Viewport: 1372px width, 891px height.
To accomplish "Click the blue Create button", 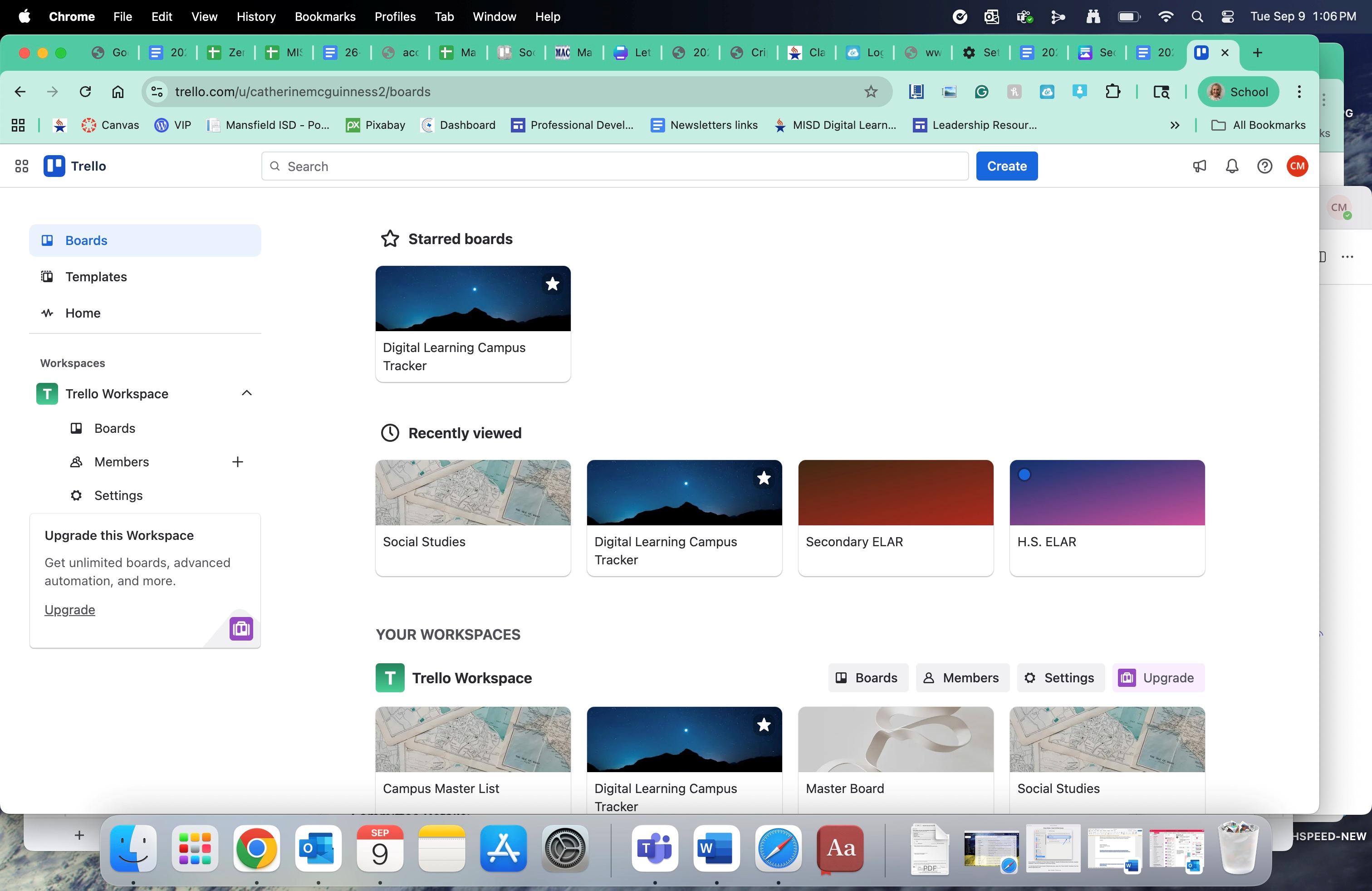I will pos(1006,166).
